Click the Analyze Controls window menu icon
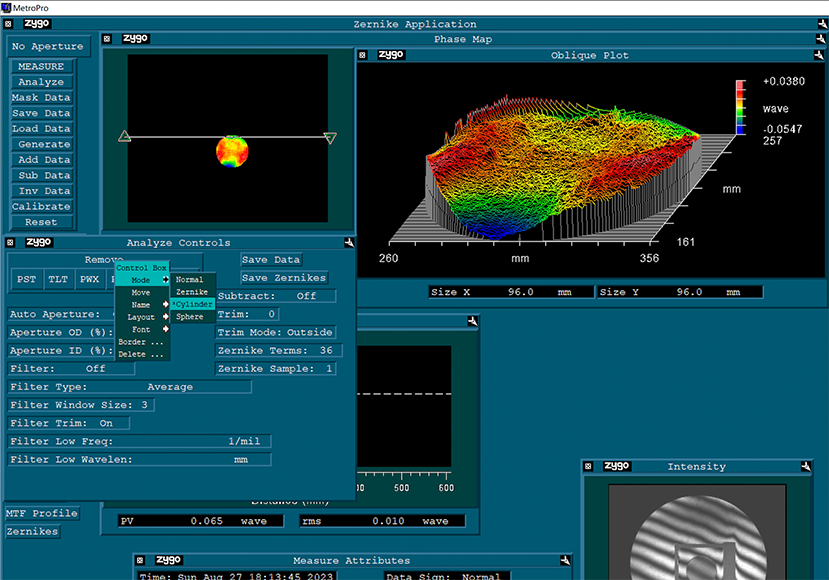829x580 pixels. [x=9, y=242]
